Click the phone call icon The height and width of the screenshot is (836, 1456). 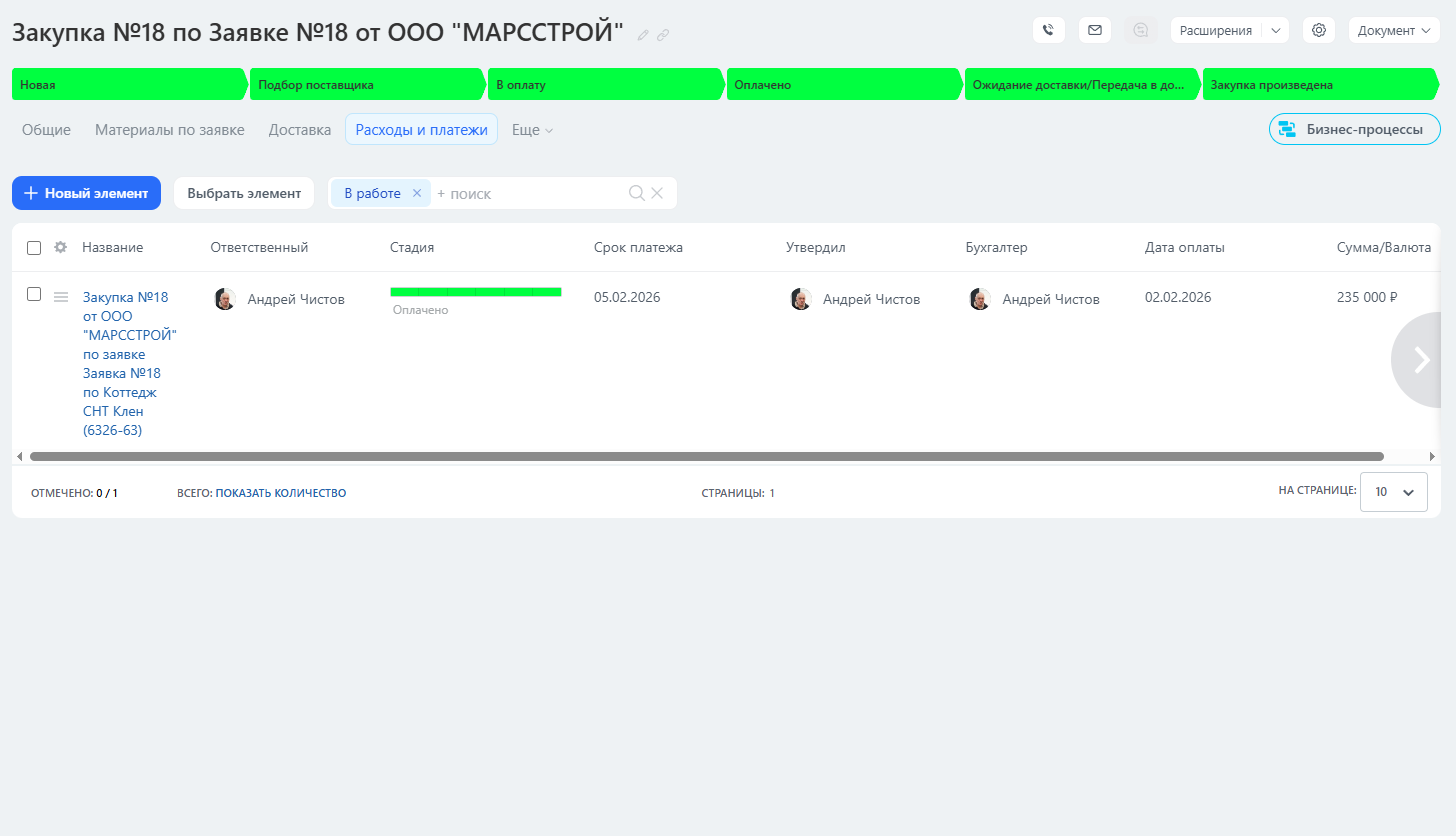pos(1048,30)
